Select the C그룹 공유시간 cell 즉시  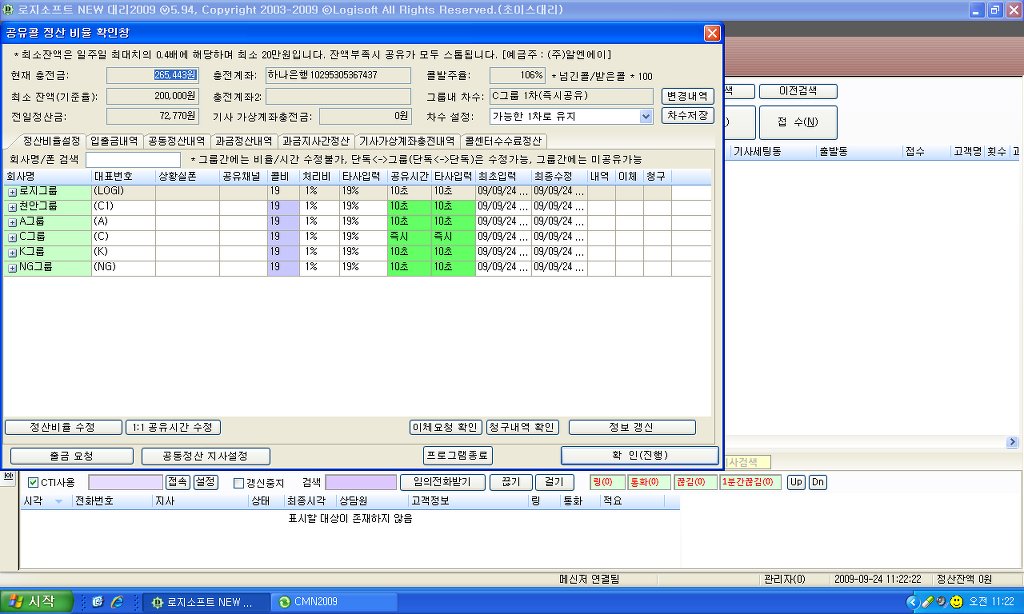click(409, 236)
